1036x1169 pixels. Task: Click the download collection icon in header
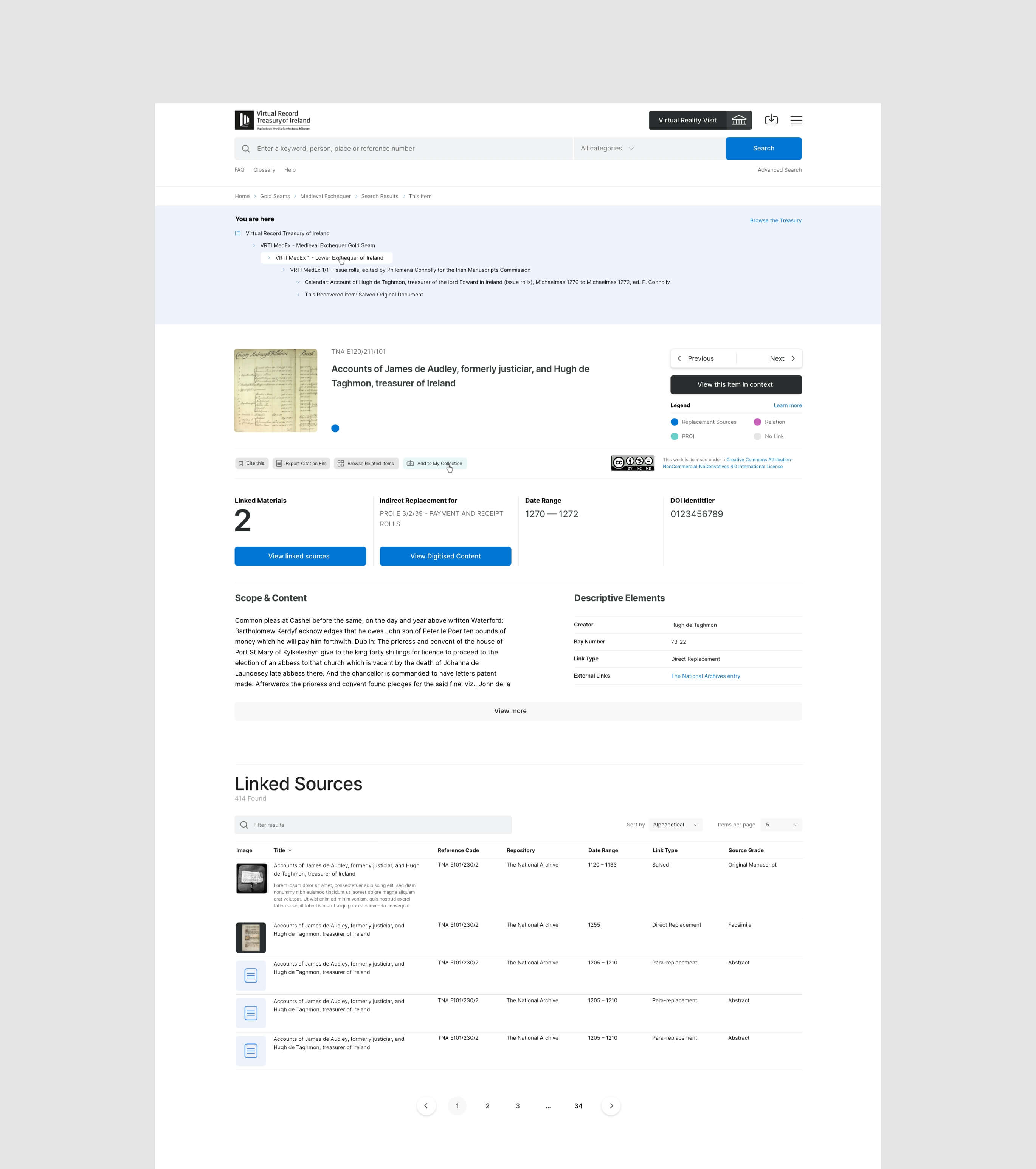[771, 119]
